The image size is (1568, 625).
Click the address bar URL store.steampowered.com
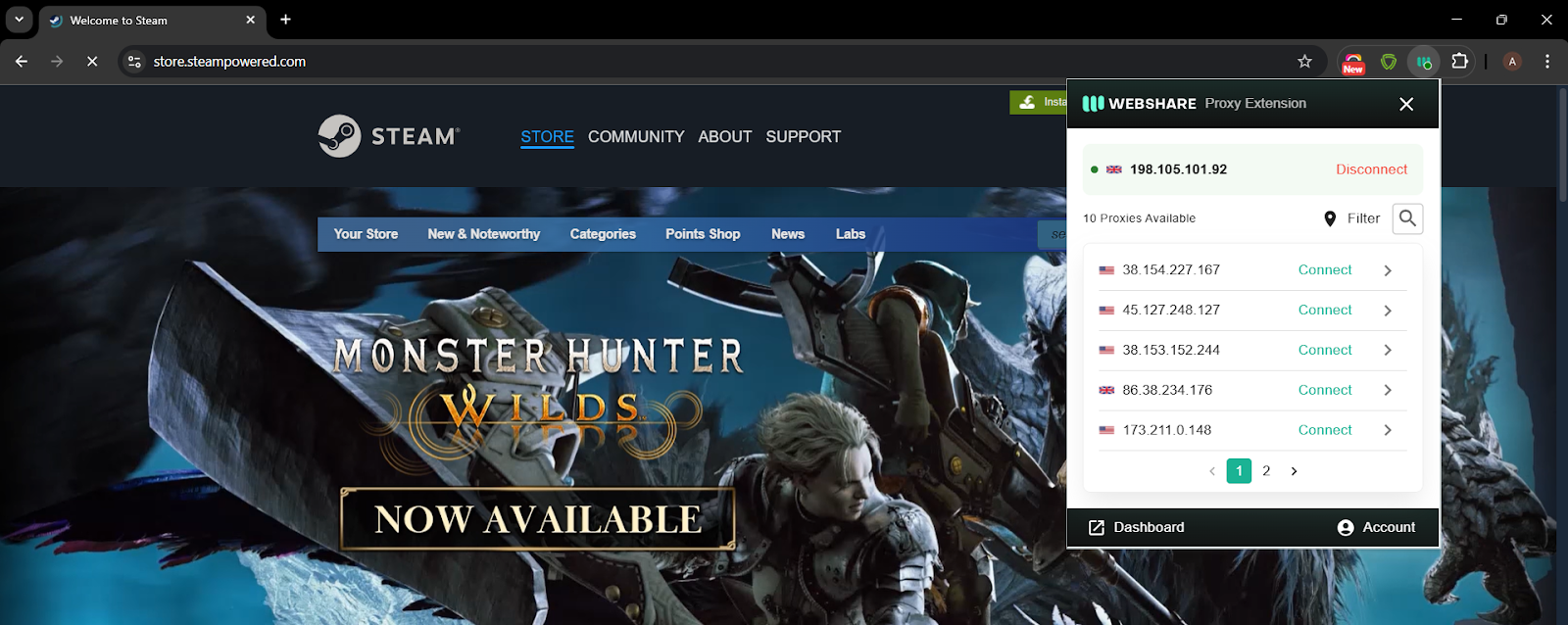229,62
